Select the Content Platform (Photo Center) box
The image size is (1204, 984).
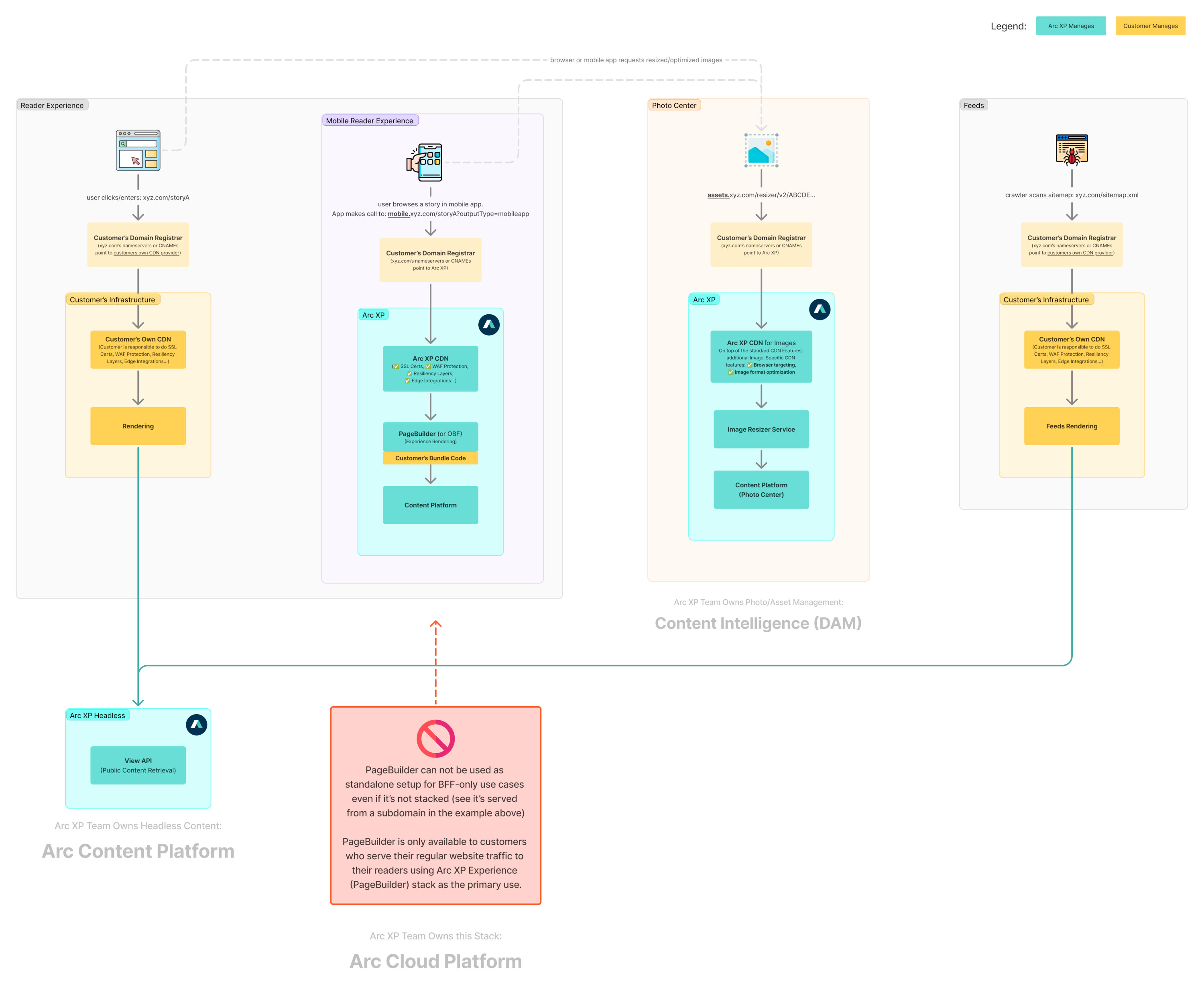coord(761,490)
